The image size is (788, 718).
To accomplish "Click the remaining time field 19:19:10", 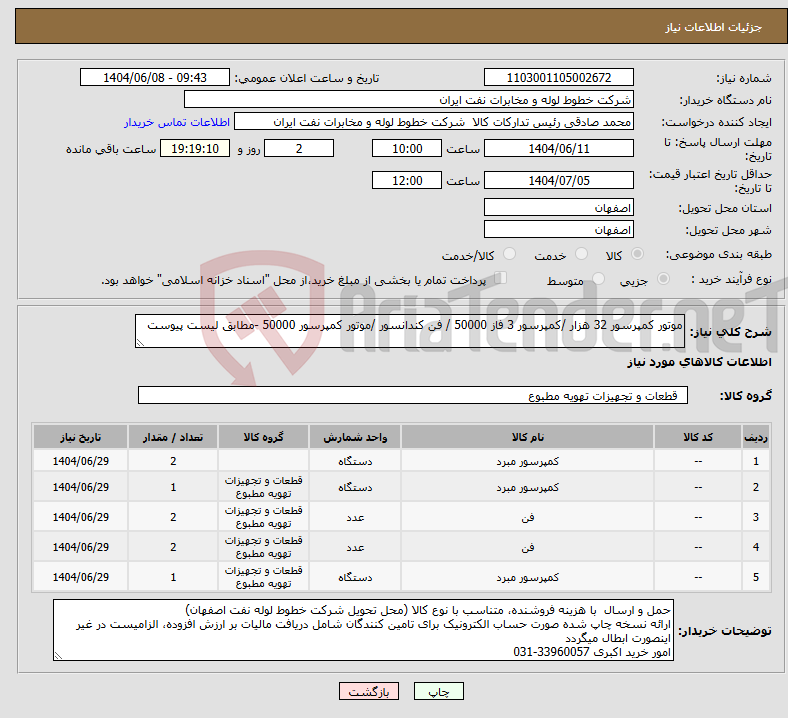I will [x=195, y=148].
